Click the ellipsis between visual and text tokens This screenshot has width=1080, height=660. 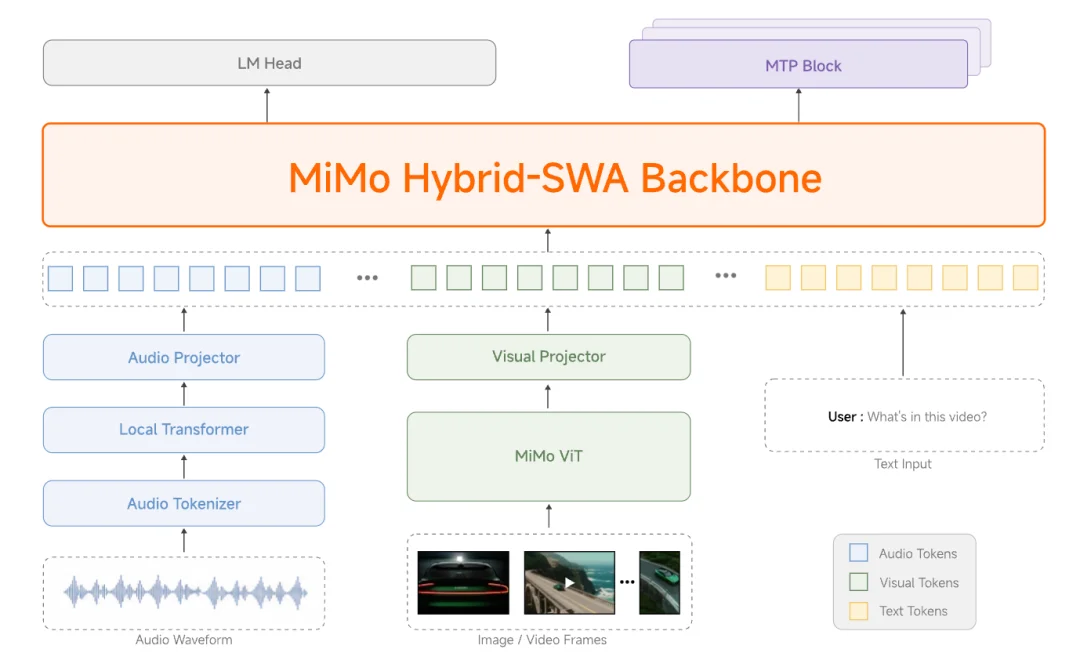point(725,277)
